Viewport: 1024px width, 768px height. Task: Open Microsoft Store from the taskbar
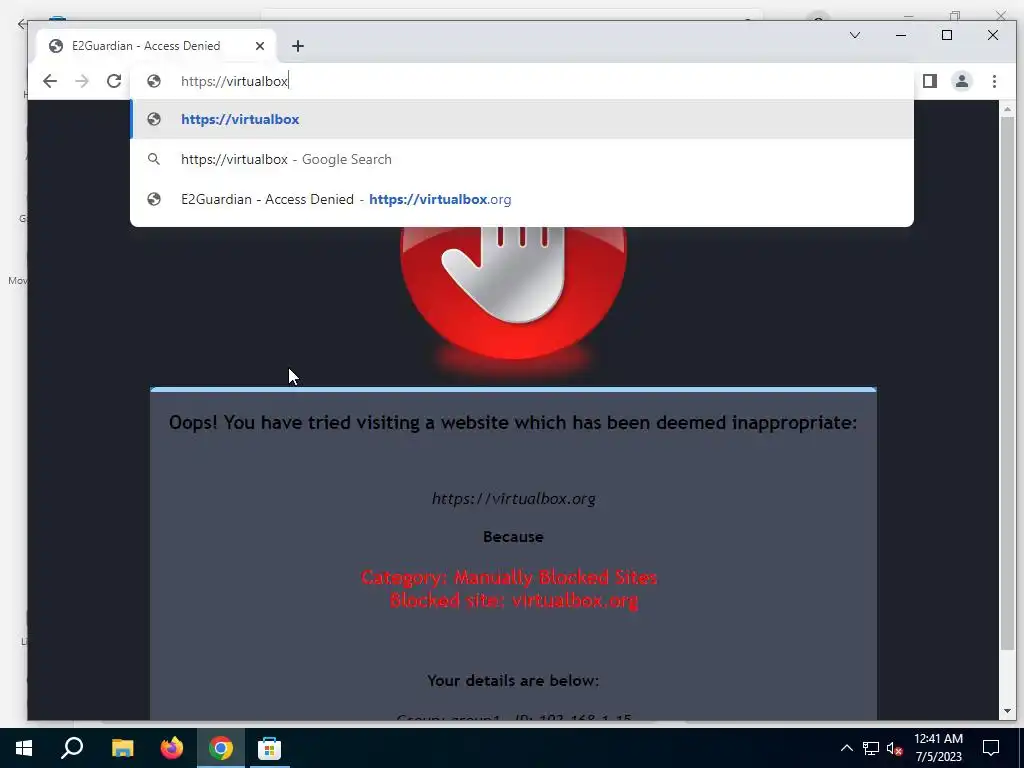269,748
